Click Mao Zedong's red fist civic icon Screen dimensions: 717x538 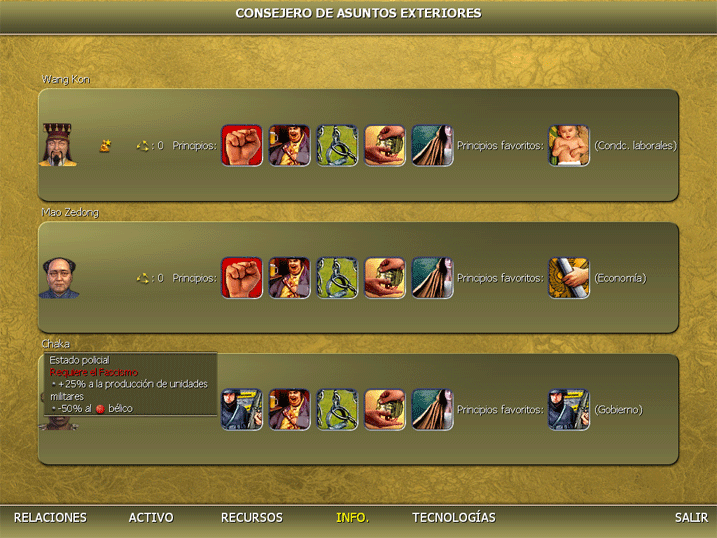(x=242, y=278)
